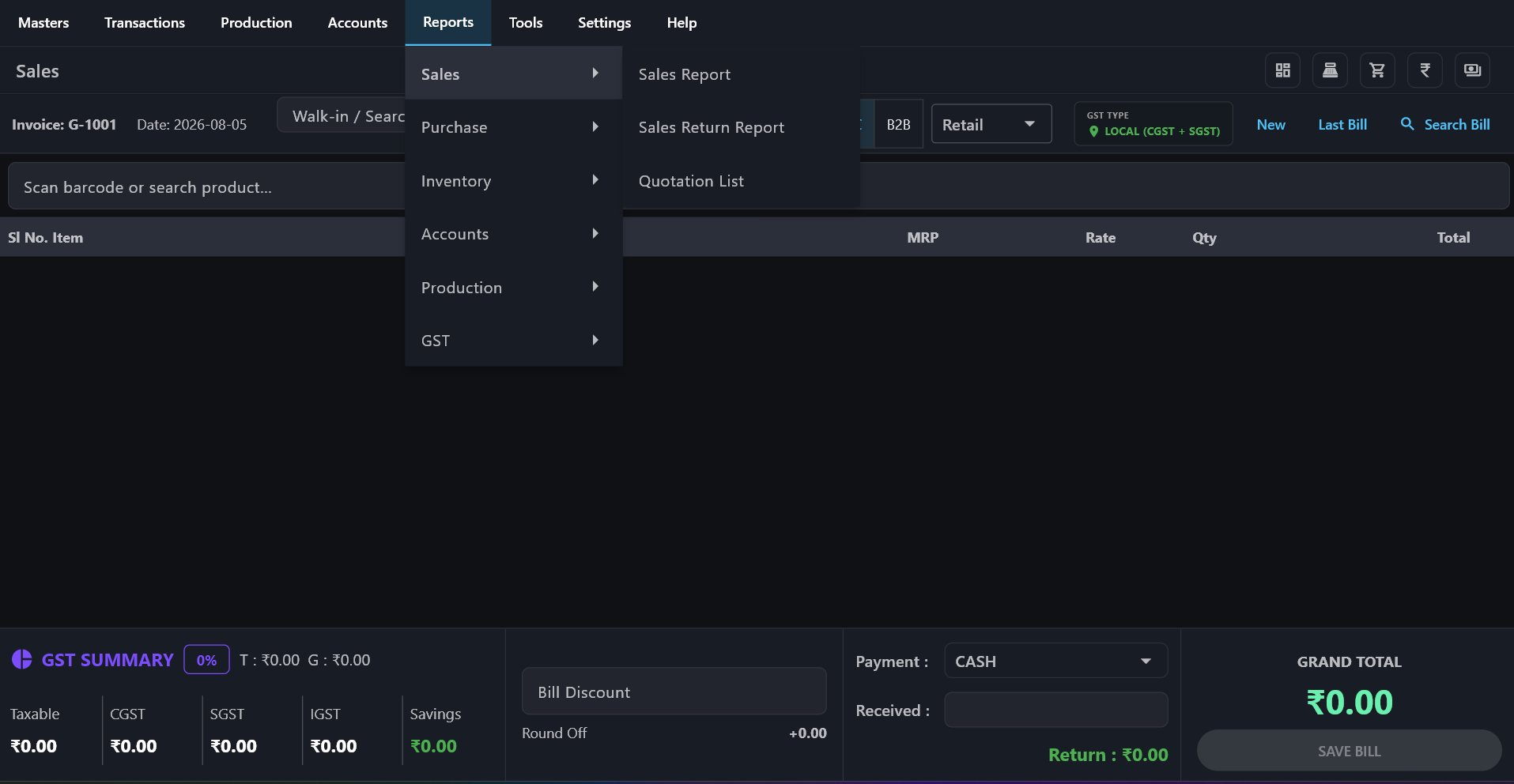Open the Help menu
Viewport: 1514px width, 784px height.
tap(681, 22)
